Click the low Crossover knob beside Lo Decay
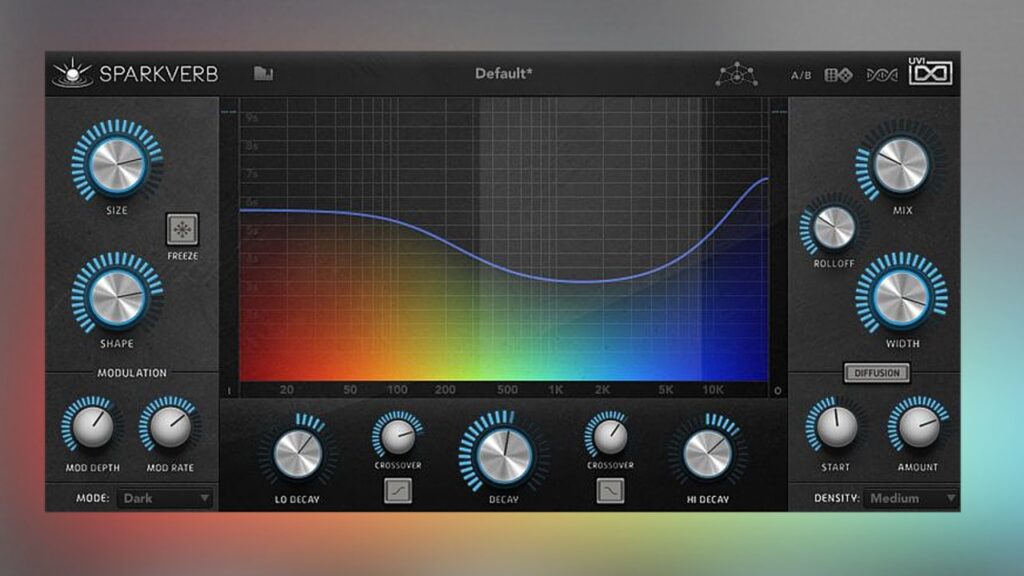The height and width of the screenshot is (576, 1024). (x=398, y=437)
